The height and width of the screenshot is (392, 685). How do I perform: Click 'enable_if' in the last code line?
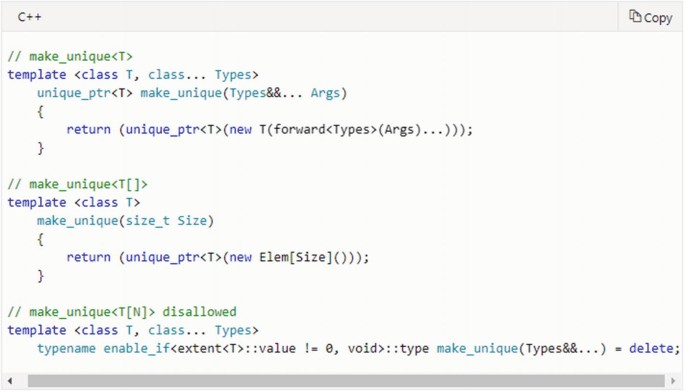pos(137,349)
